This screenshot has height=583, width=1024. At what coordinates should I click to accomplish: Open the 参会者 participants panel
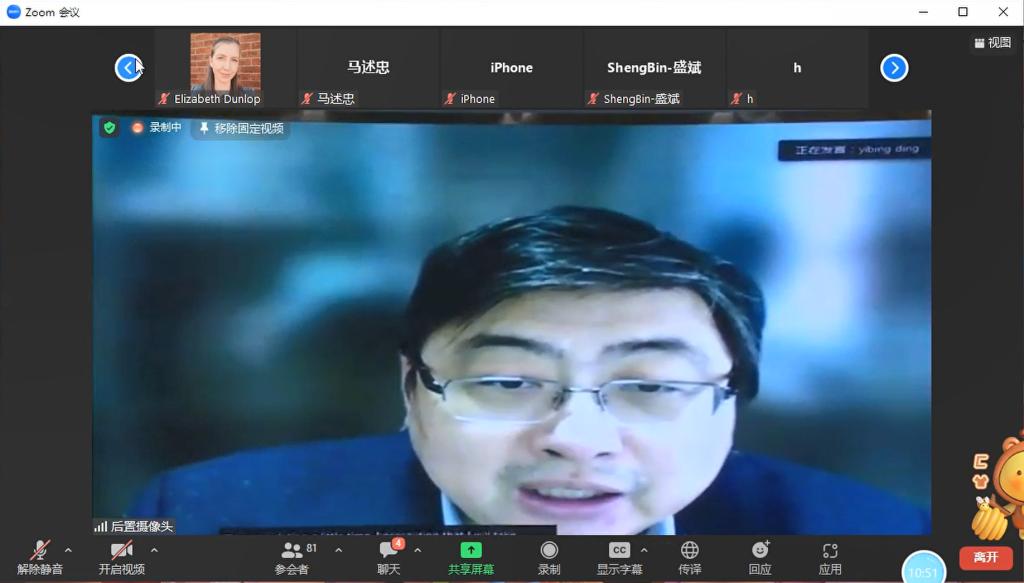click(x=292, y=551)
